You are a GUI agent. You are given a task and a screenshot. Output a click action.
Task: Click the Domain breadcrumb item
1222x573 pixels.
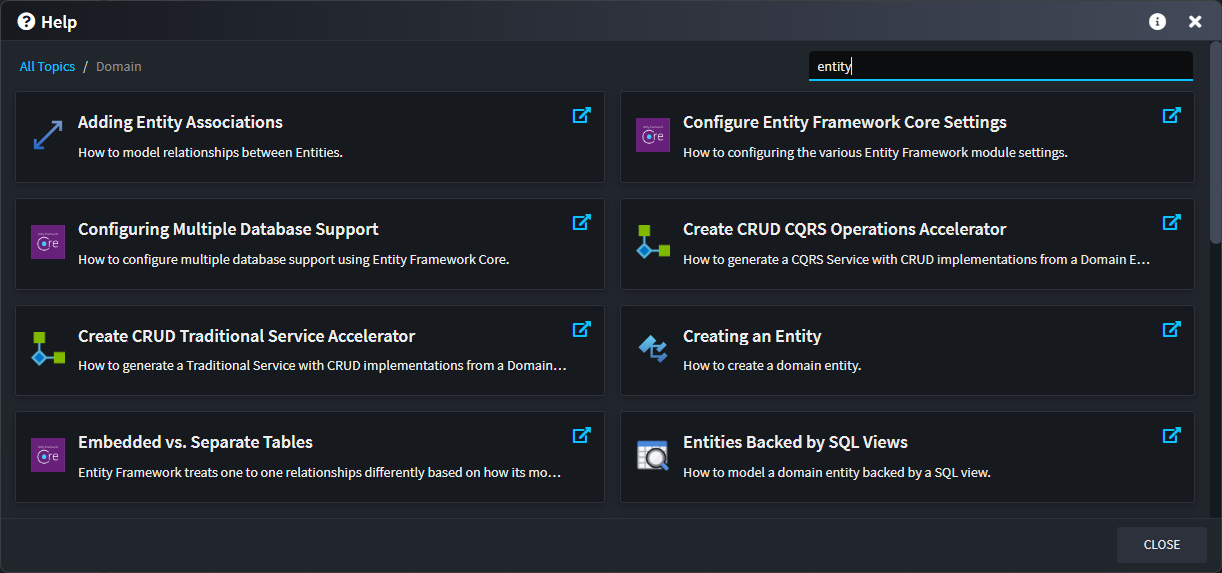119,67
